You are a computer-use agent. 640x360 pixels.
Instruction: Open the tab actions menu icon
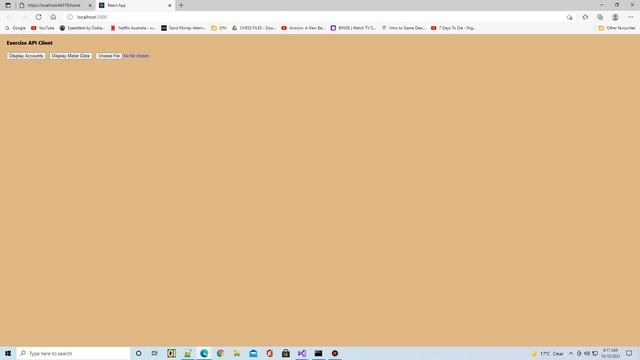click(8, 5)
